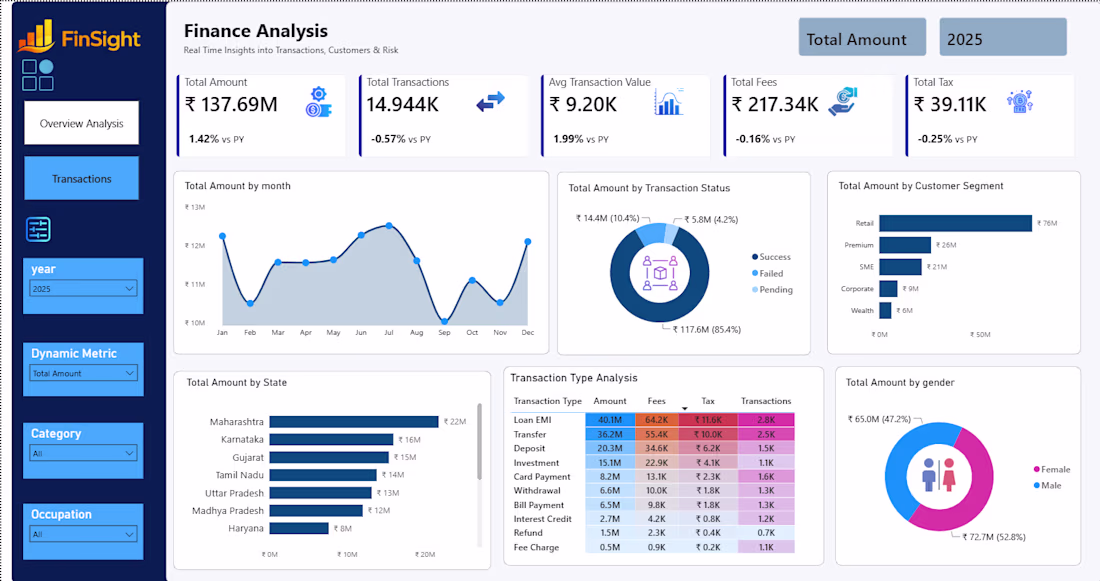Image resolution: width=1100 pixels, height=581 pixels.
Task: Click the Total Transactions arrows icon
Action: [490, 101]
